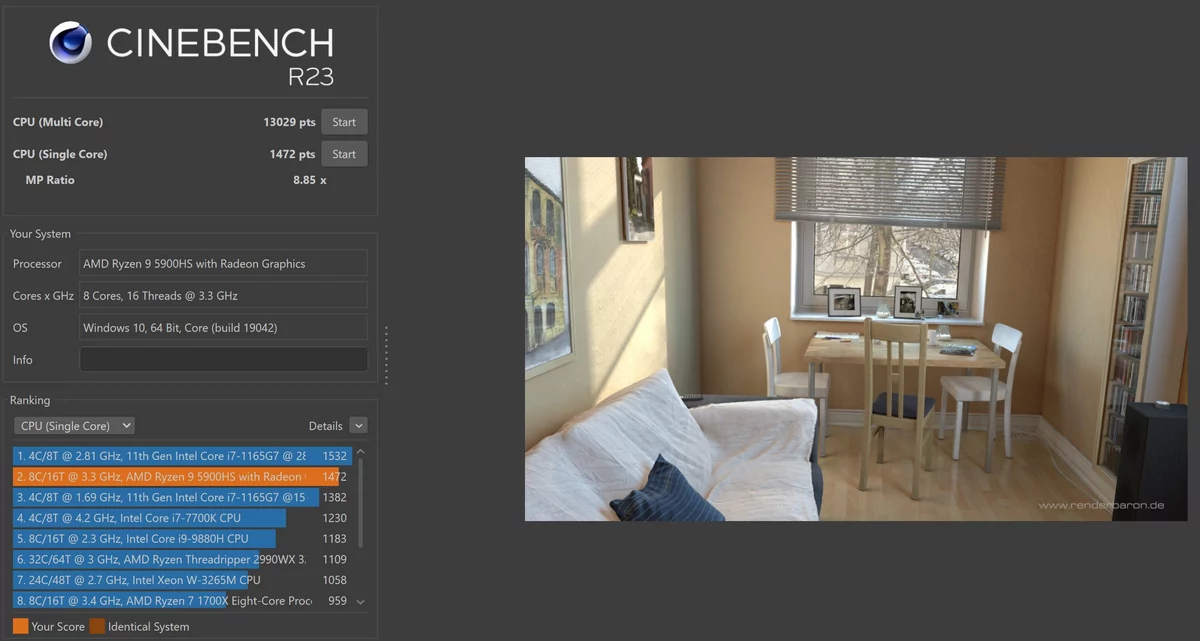The image size is (1200, 641).
Task: Click the Your System section heading
Action: (40, 234)
